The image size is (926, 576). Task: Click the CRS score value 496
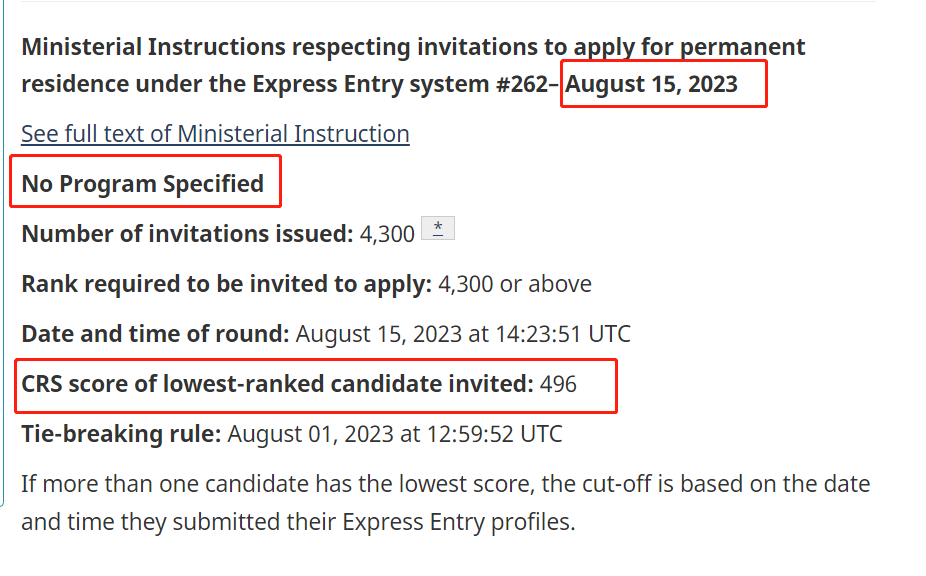point(558,385)
